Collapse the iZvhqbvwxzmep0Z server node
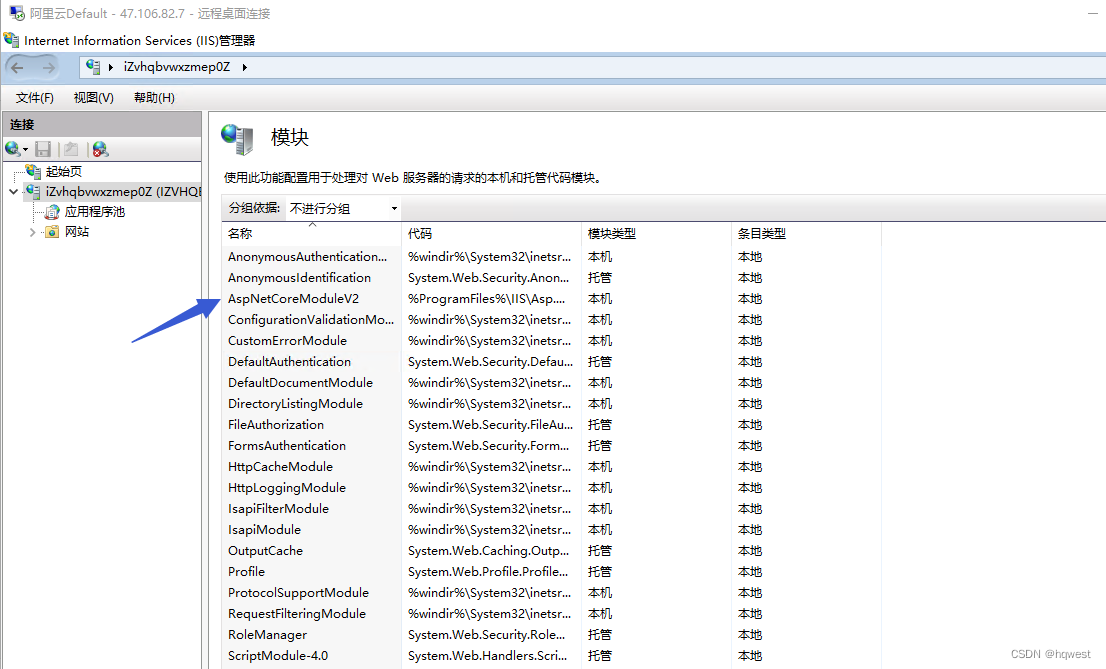 coord(13,191)
